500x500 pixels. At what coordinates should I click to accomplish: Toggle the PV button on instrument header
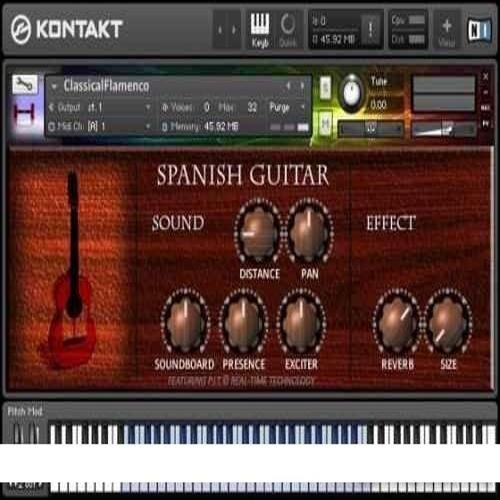coord(486,124)
